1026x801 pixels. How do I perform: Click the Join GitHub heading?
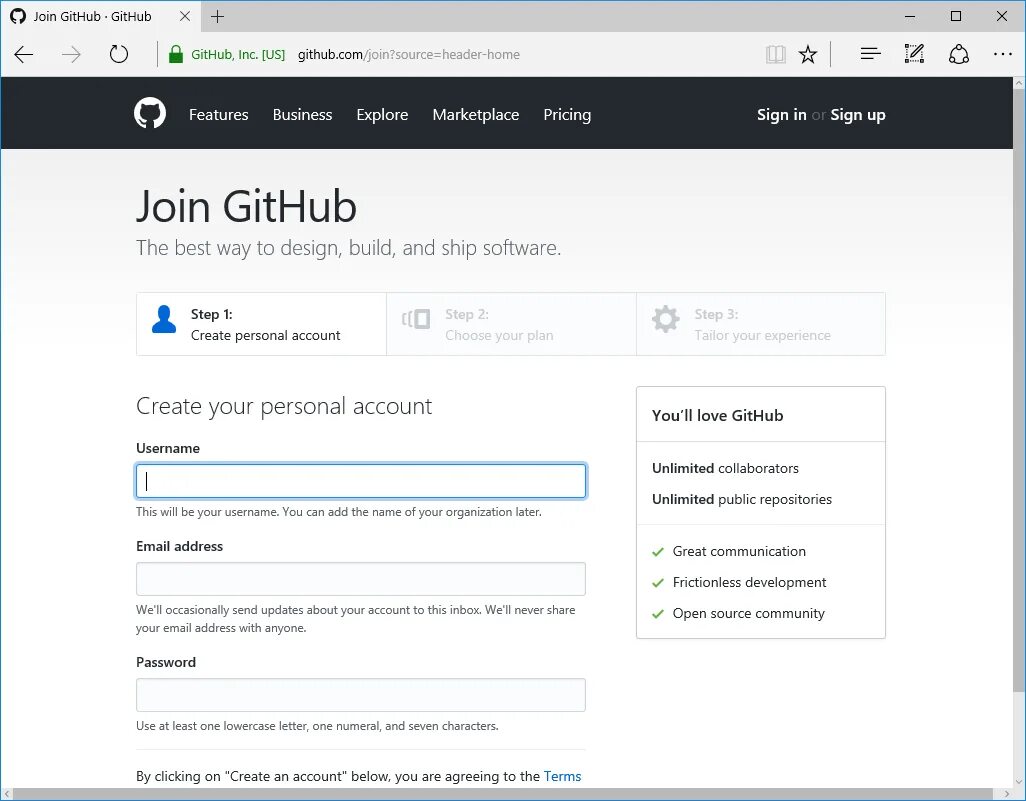[247, 206]
